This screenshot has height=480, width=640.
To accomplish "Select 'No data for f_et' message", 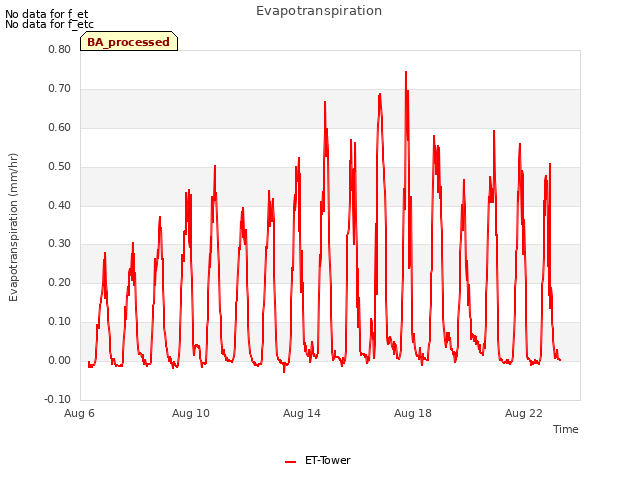I will tap(47, 14).
